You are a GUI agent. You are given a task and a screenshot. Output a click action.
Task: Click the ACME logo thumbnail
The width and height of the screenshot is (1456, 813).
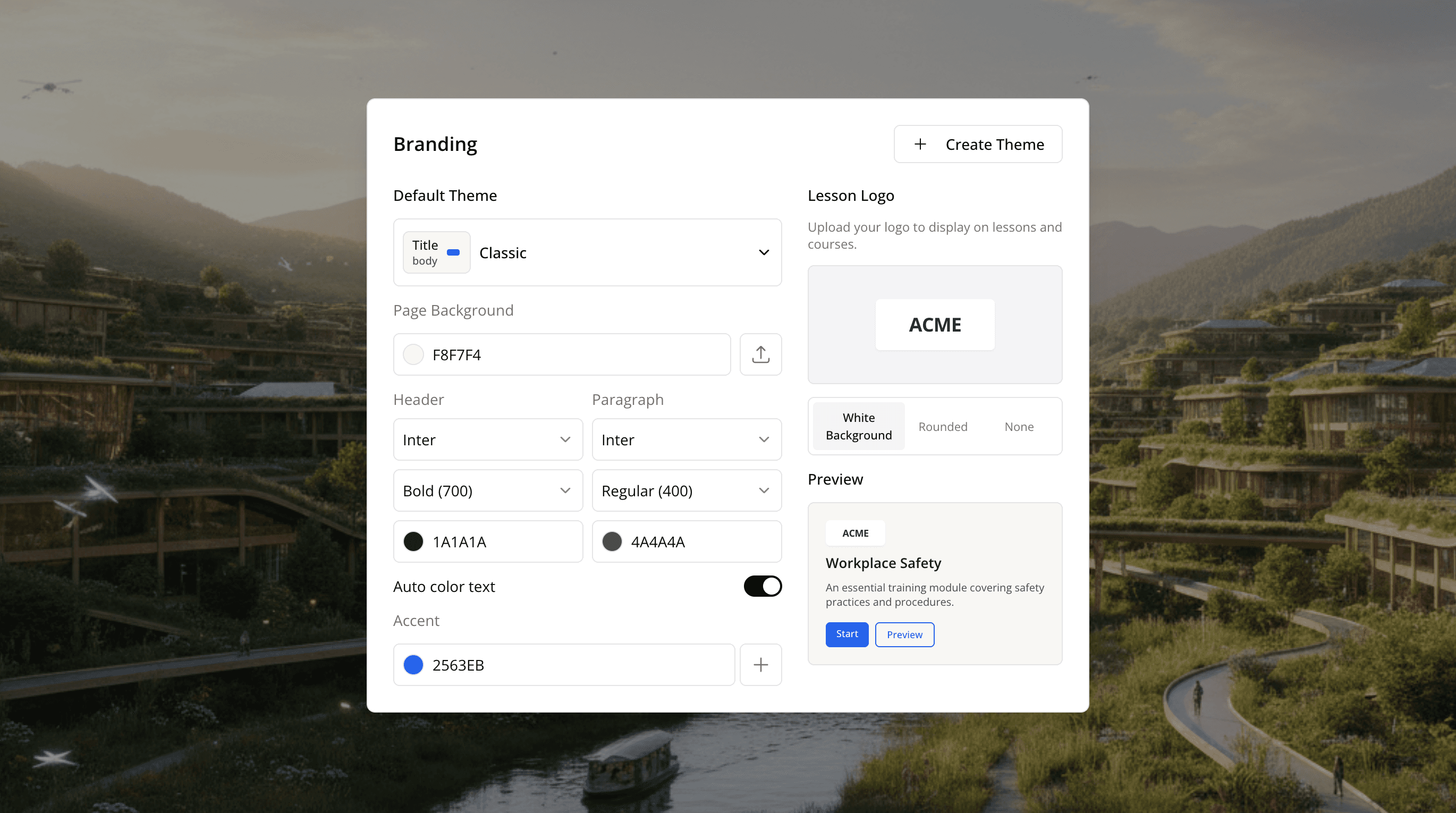coord(934,325)
